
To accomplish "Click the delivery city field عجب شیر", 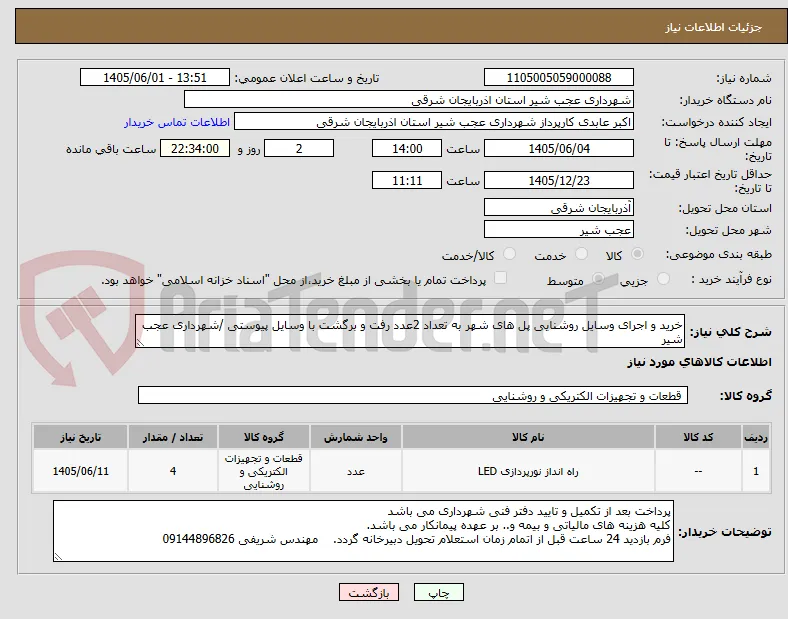I will coord(558,229).
